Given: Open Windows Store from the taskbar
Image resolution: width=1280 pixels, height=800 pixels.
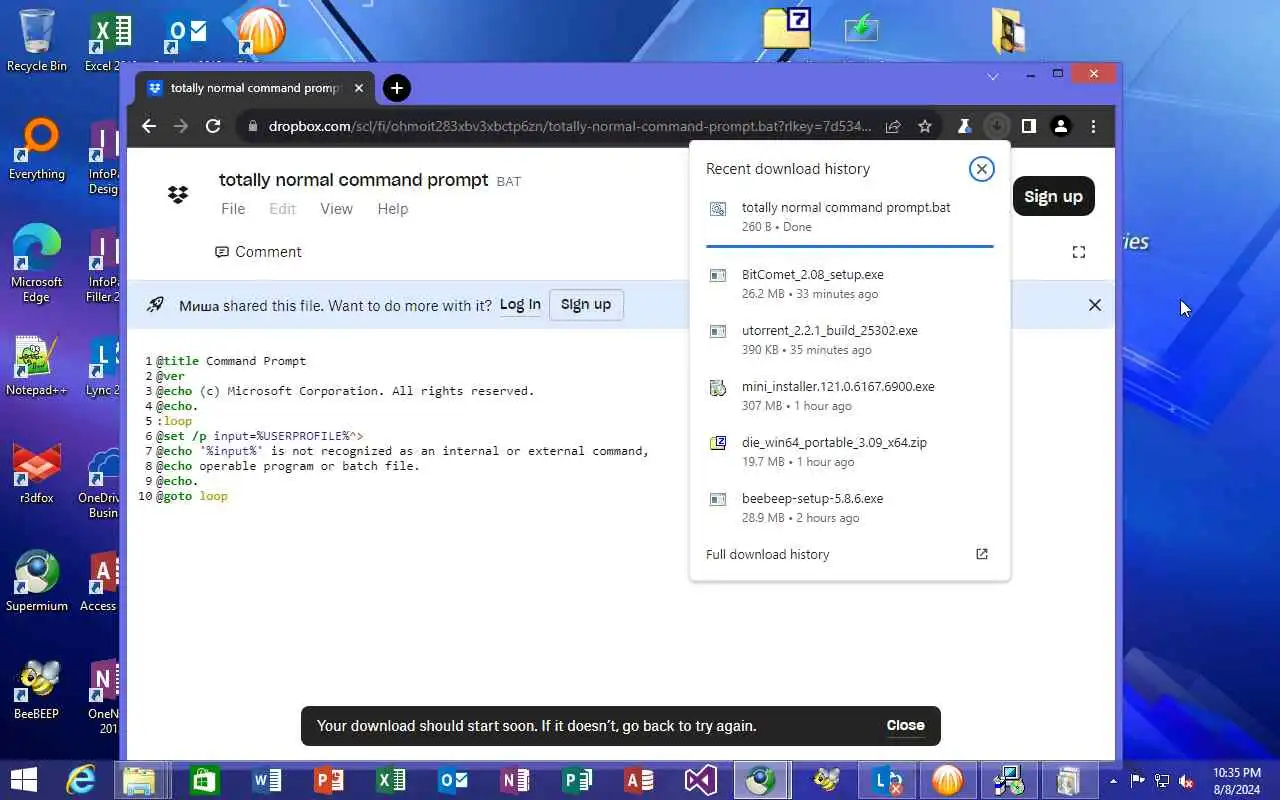Looking at the screenshot, I should (x=204, y=780).
